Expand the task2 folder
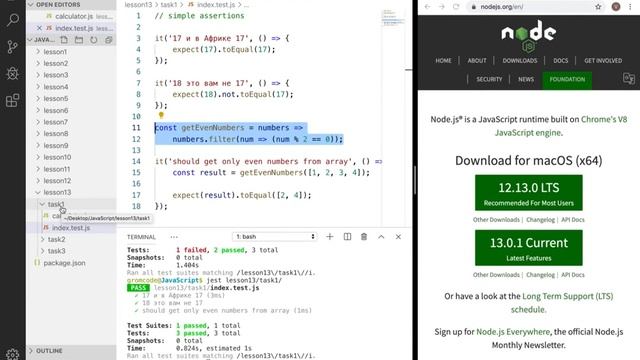 click(56, 239)
